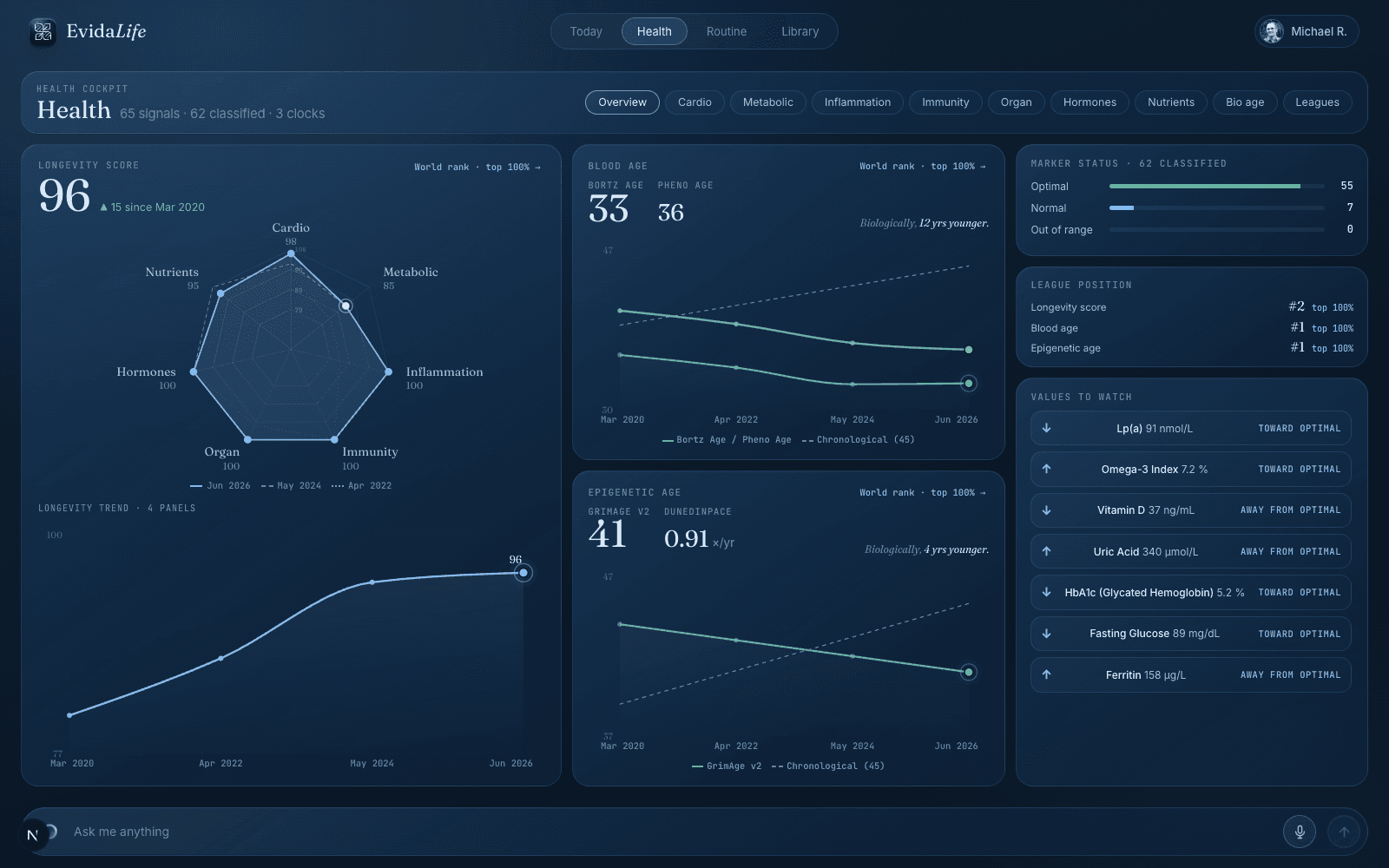Screen dimensions: 1389x868
Task: Click up arrow icon beside Omega-3 Index
Action: 1047,469
